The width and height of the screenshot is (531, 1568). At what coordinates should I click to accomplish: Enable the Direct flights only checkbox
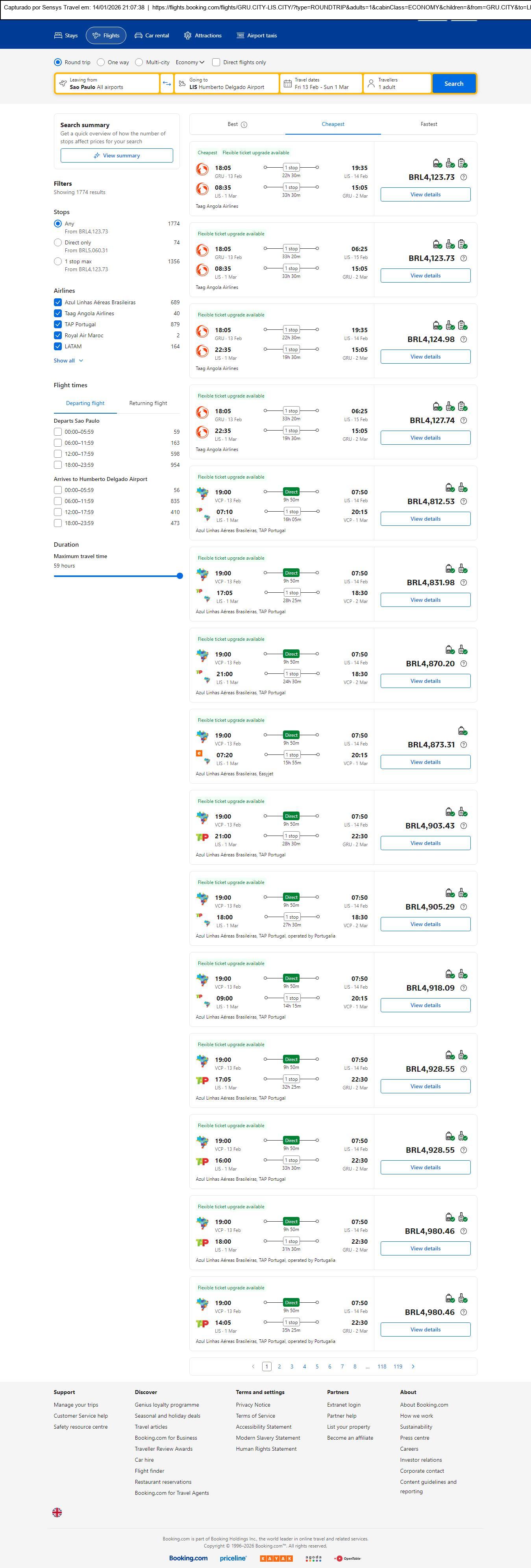click(x=216, y=62)
